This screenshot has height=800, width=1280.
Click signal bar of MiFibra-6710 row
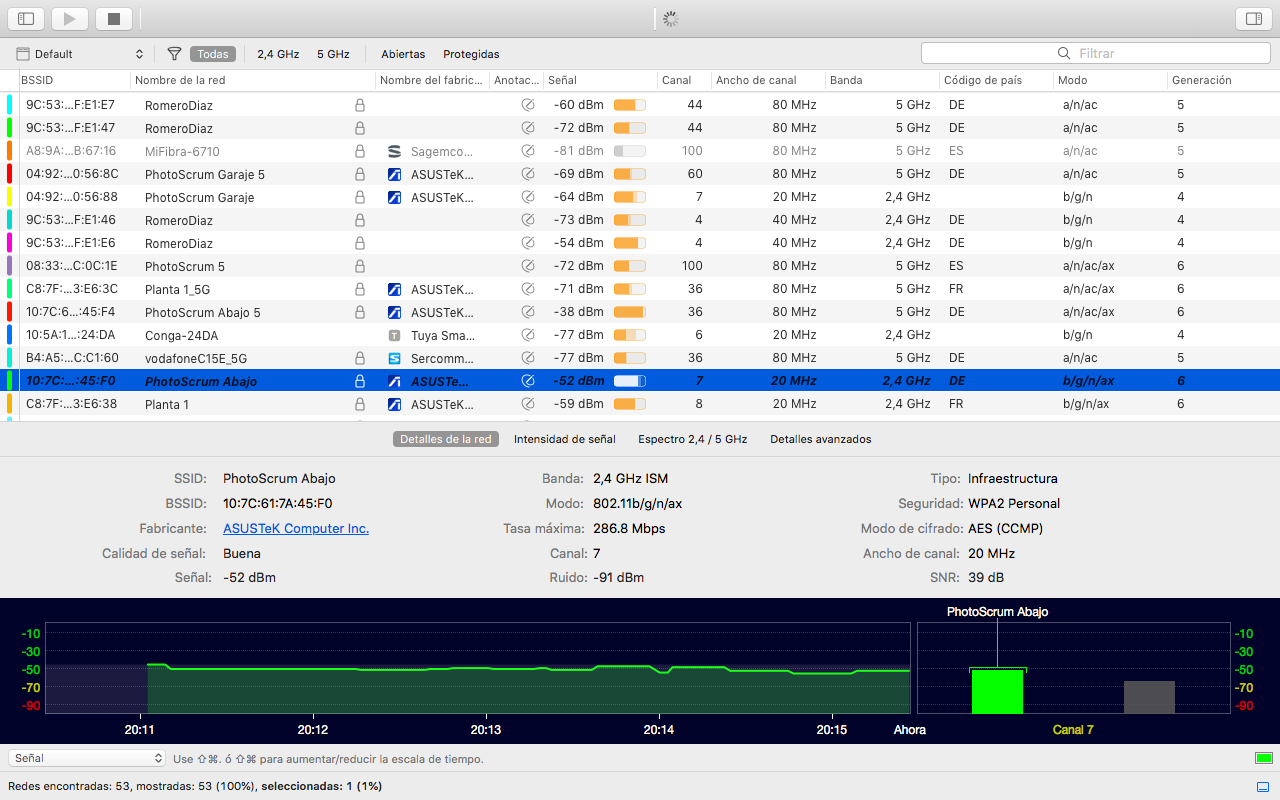tap(630, 151)
